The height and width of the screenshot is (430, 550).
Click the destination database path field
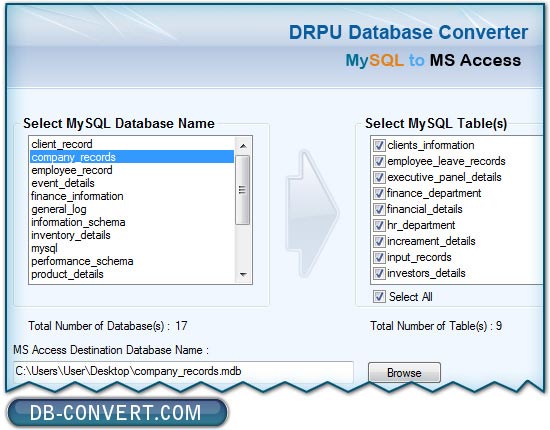tap(183, 371)
